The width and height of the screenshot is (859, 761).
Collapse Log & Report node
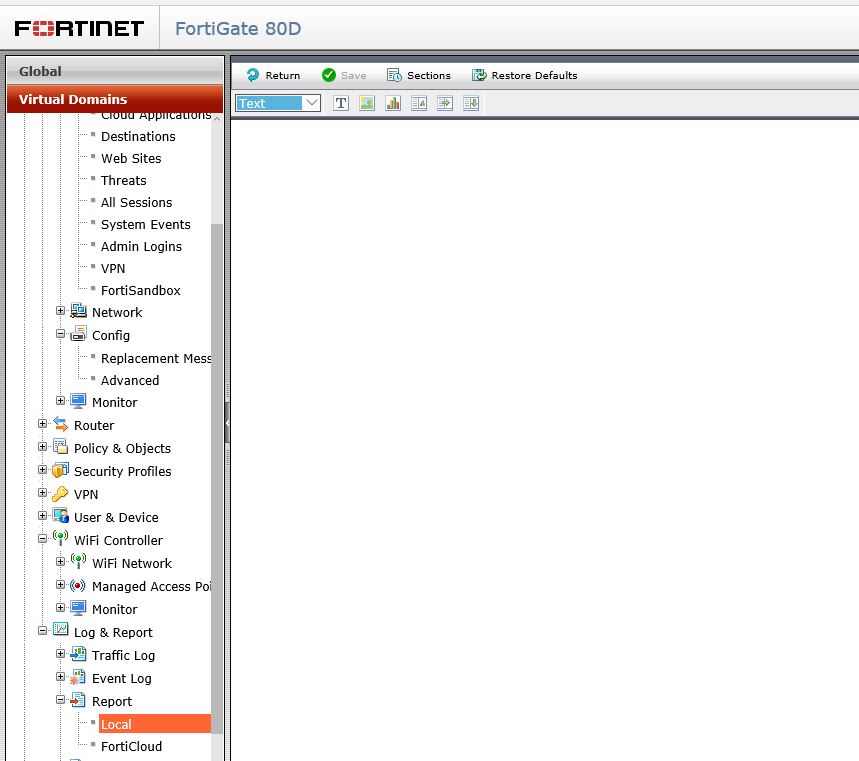point(42,631)
